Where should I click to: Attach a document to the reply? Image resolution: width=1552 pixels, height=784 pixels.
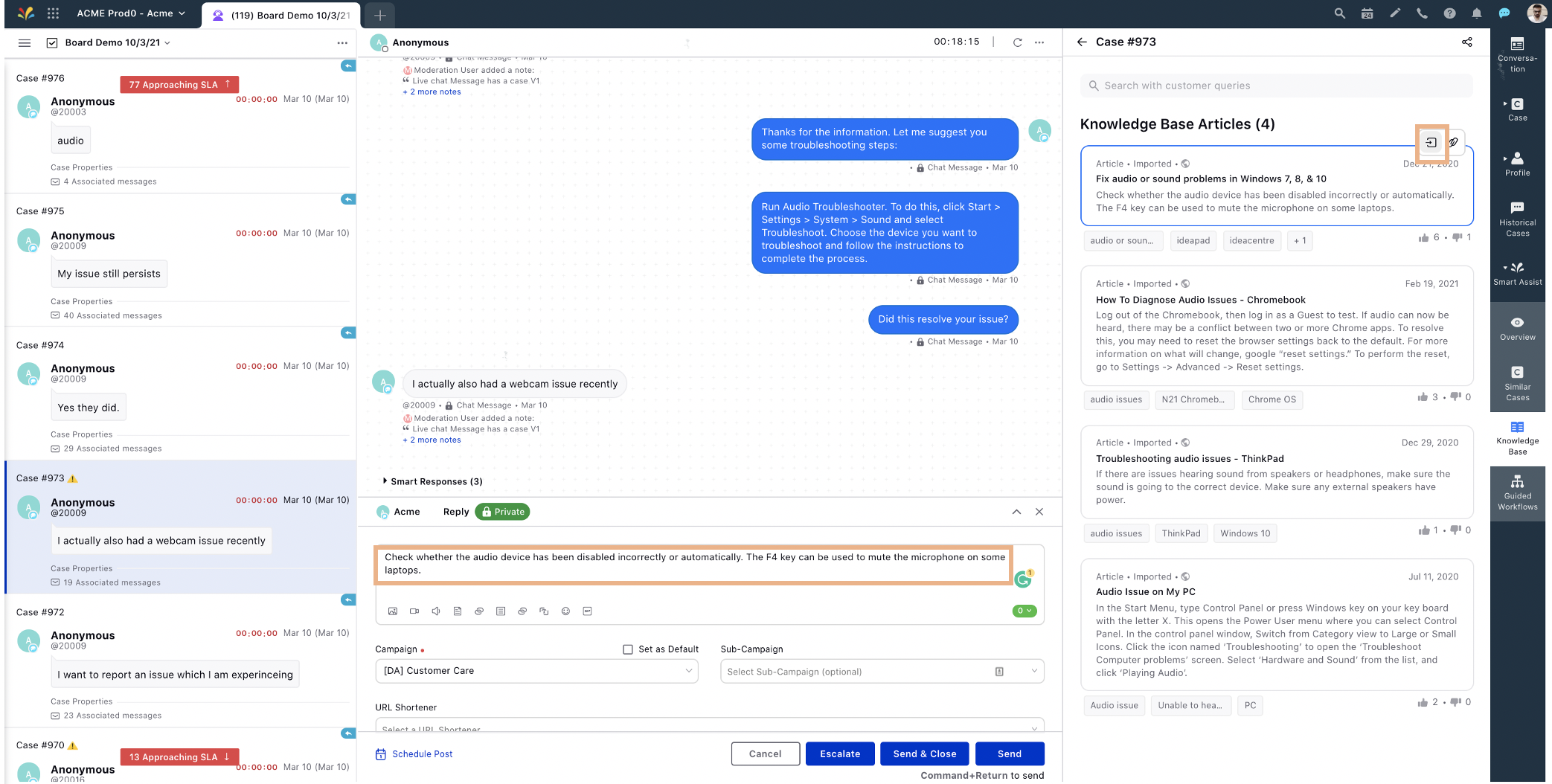point(458,611)
